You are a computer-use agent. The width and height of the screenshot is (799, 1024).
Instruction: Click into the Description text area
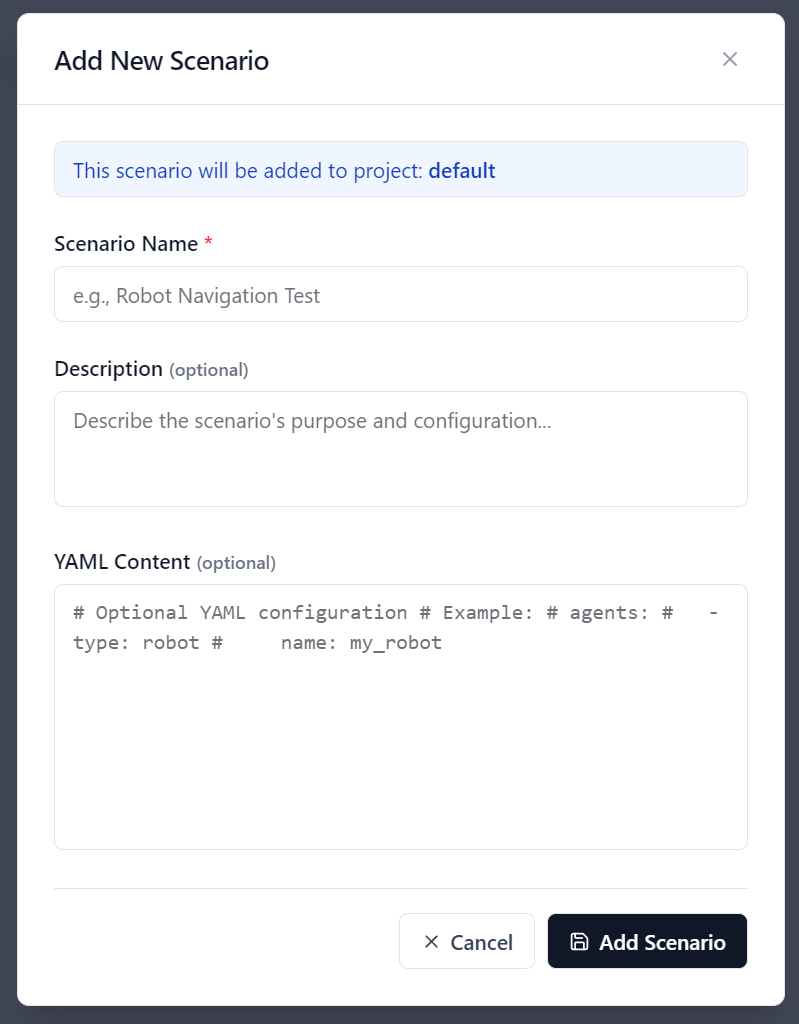[400, 449]
